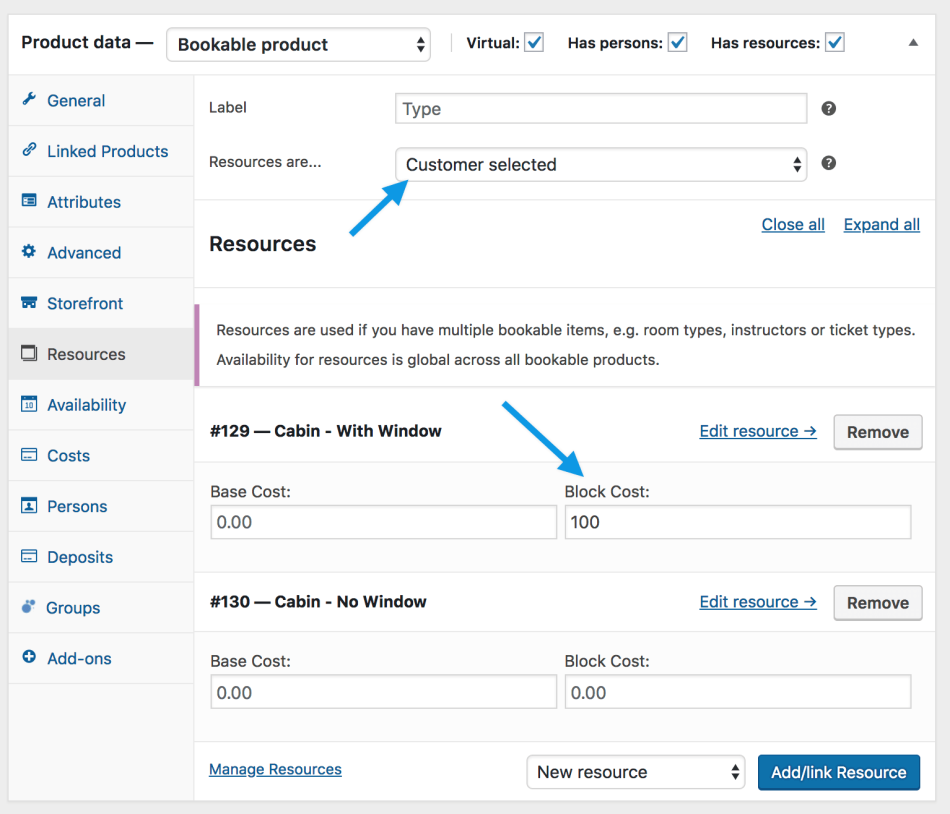Click the Linked Products link icon
The image size is (950, 814).
pyautogui.click(x=29, y=151)
